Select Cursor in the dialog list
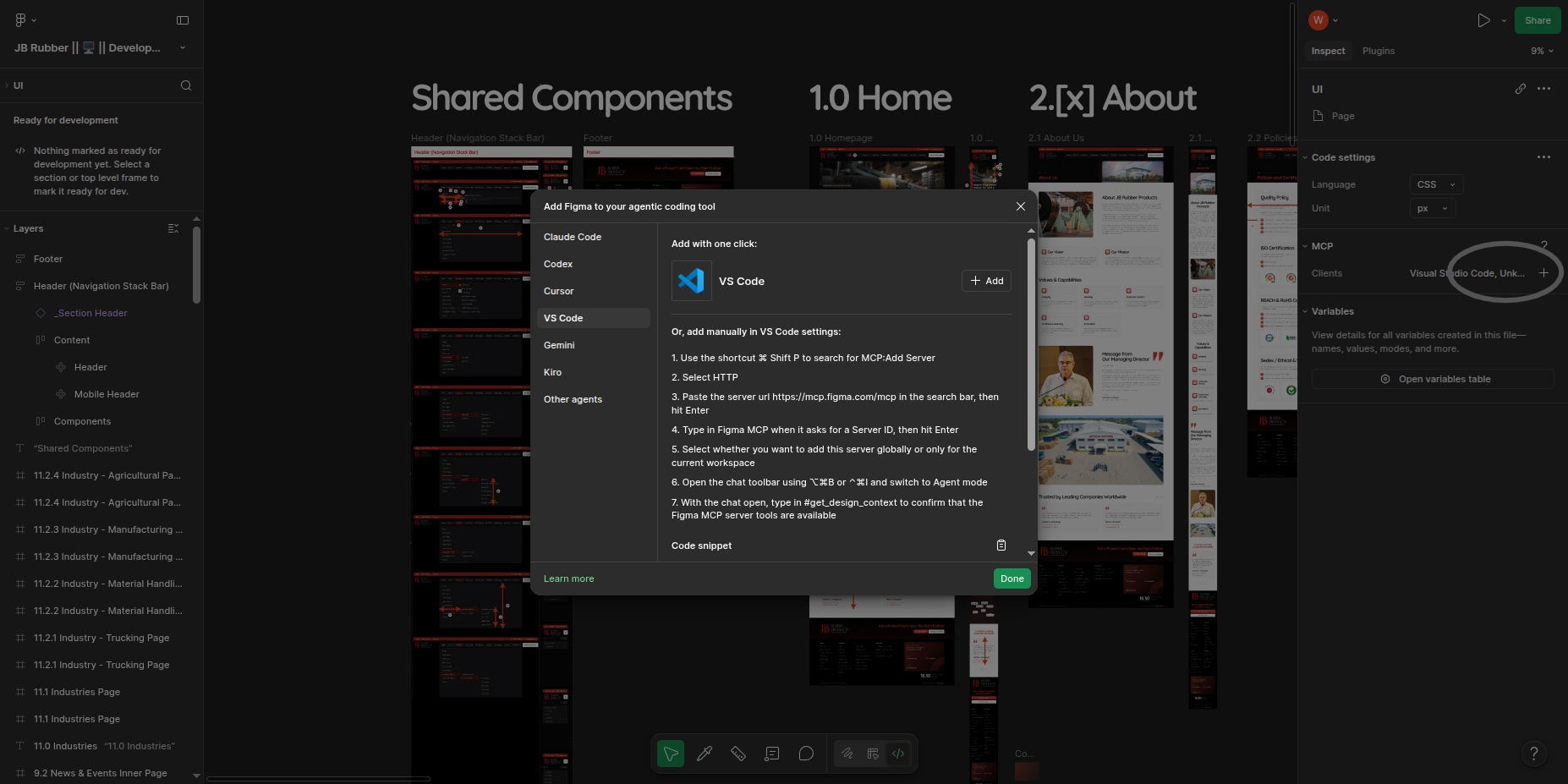 594,291
